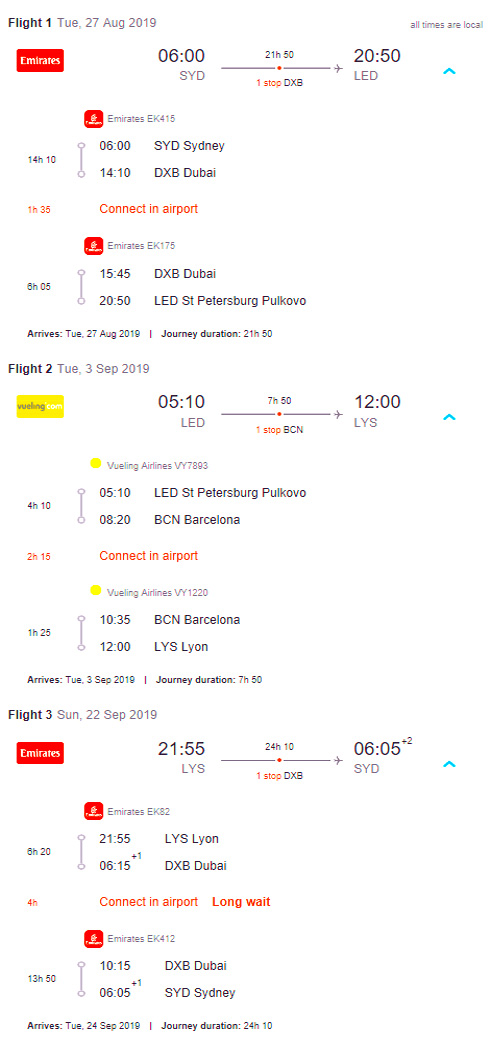Click the red "Long wait" warning text
Screen dimensions: 491x1050
pos(241,902)
